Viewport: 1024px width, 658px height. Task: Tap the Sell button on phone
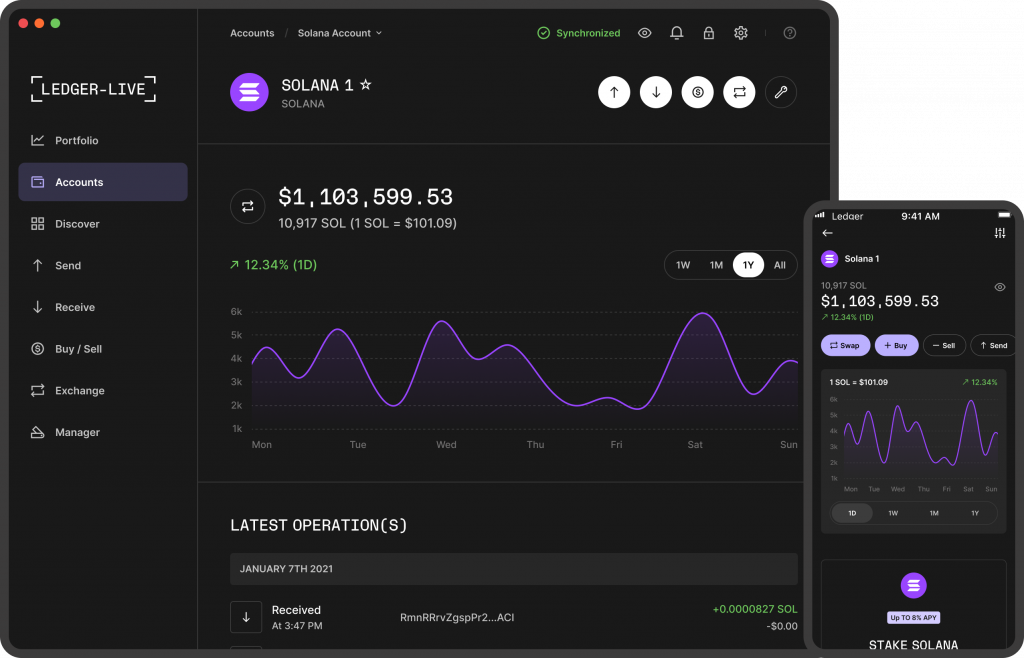[x=944, y=345]
